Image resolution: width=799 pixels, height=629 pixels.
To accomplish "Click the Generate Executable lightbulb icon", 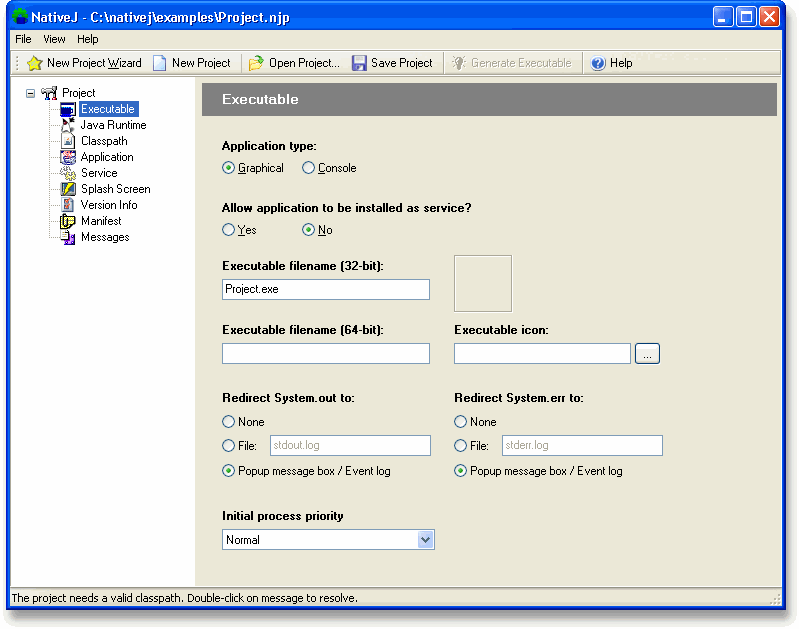I will click(459, 63).
